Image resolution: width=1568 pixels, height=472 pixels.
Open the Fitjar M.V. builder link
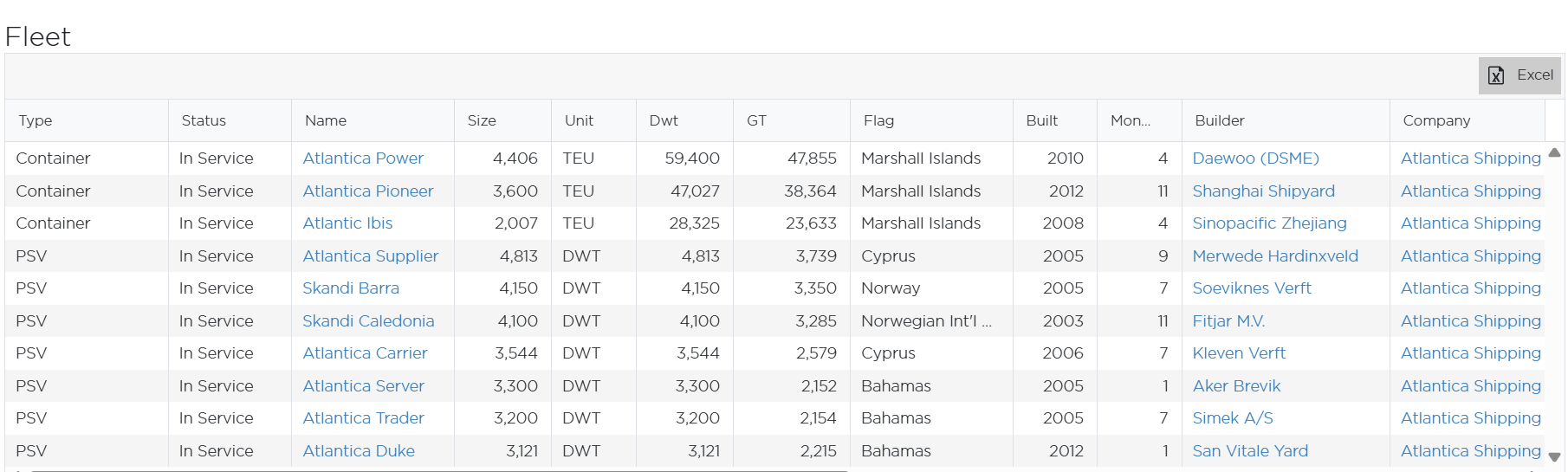coord(1228,321)
